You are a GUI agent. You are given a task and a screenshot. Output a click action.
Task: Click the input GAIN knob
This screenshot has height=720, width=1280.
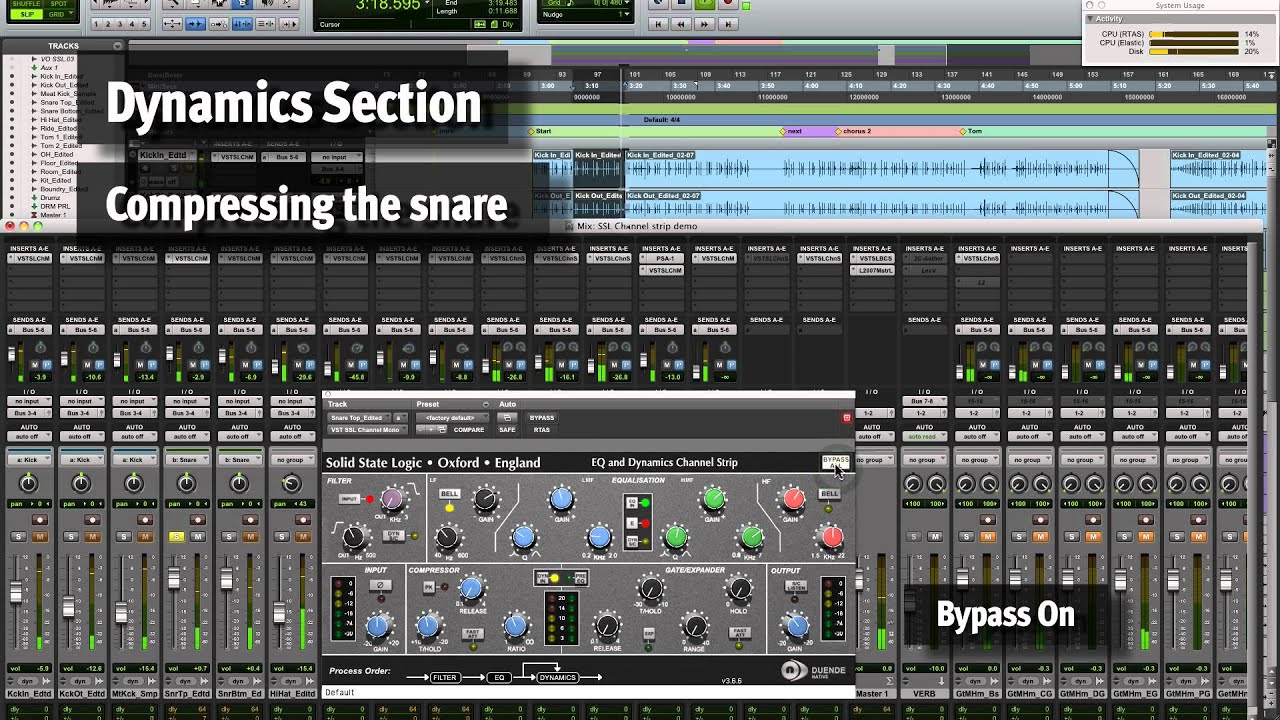[x=378, y=627]
